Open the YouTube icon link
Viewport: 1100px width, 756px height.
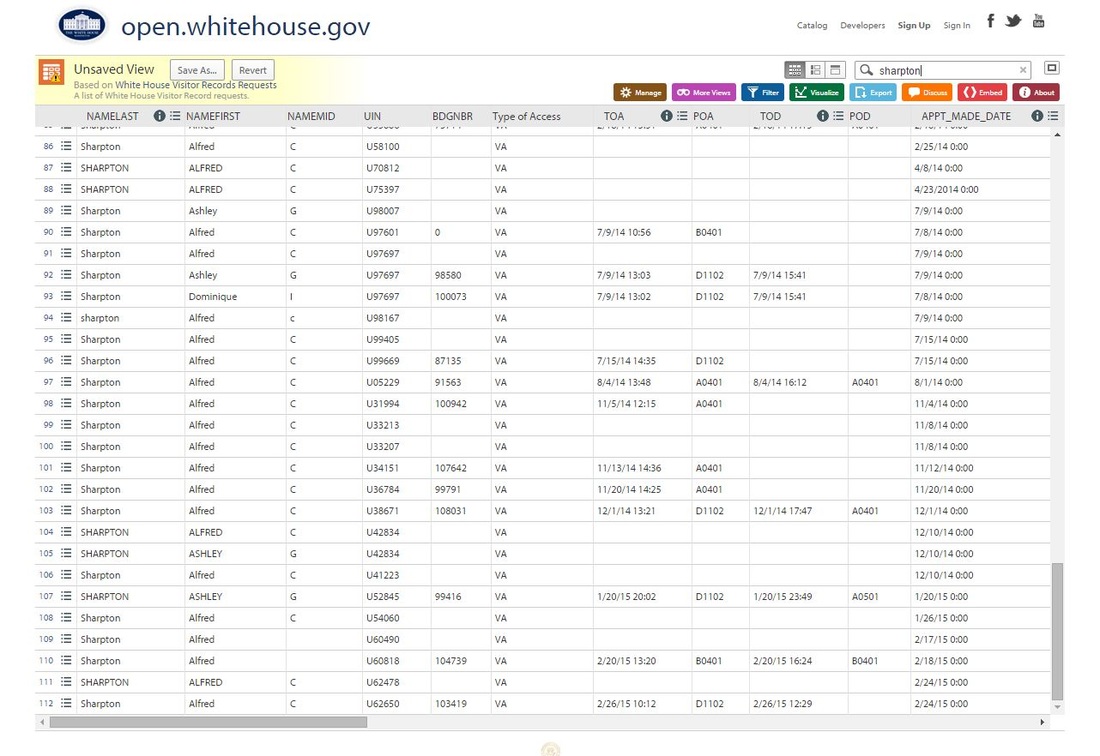point(1038,20)
